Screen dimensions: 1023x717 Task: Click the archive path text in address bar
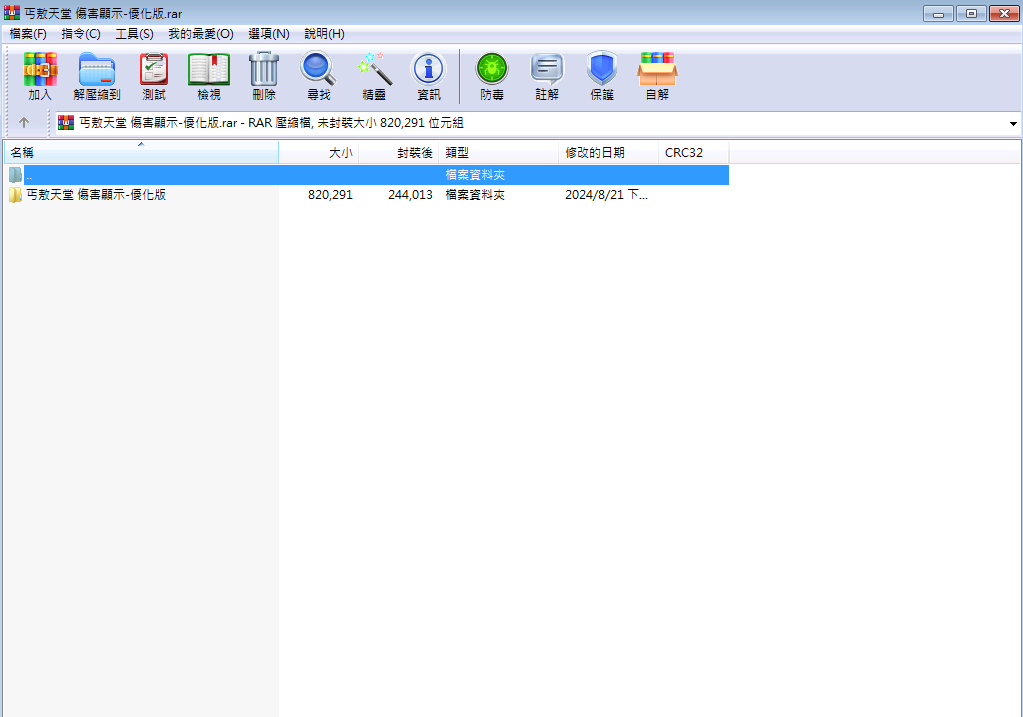pos(271,123)
